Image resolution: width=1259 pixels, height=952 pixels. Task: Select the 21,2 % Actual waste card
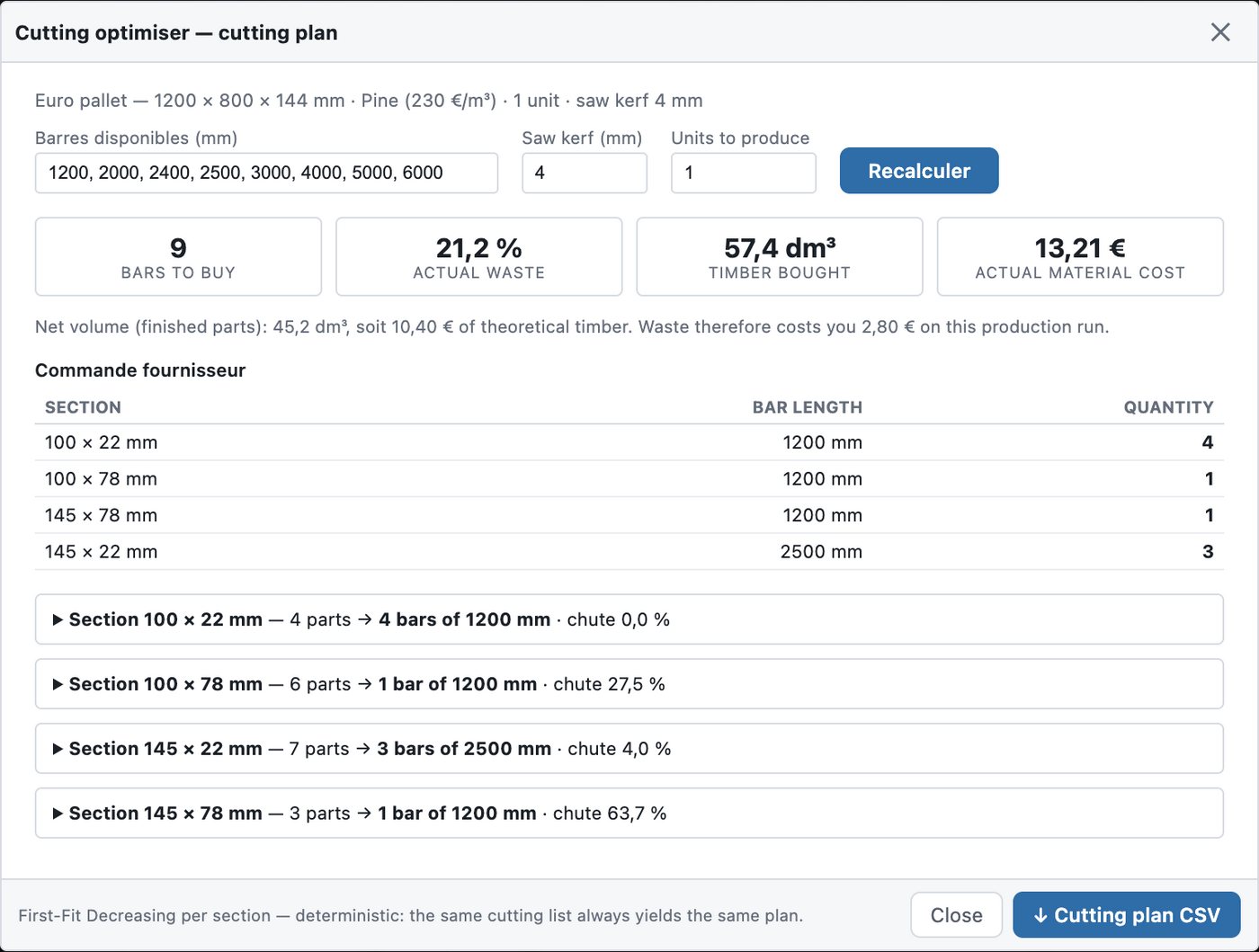click(479, 256)
